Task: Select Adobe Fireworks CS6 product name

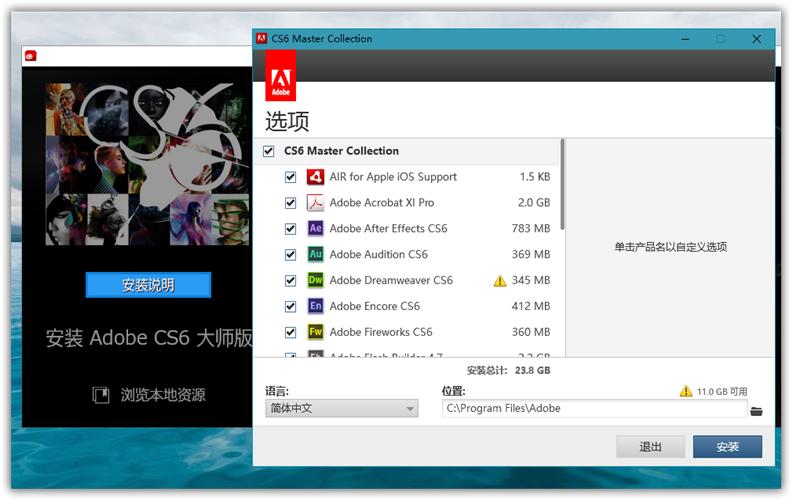Action: tap(381, 332)
